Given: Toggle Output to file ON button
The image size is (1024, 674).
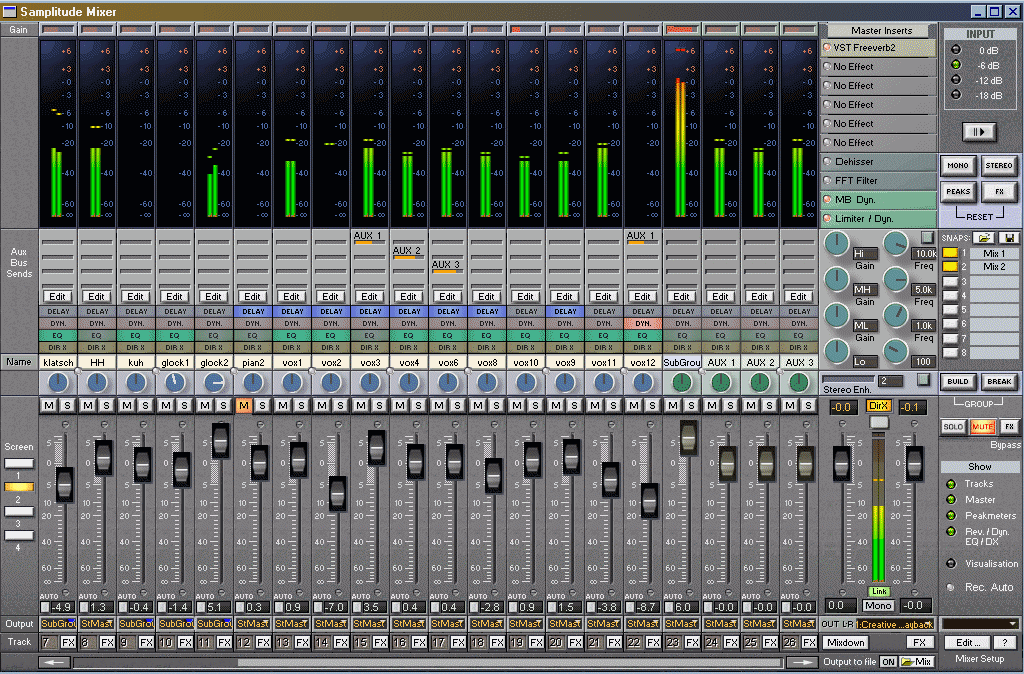Looking at the screenshot, I should [x=888, y=662].
